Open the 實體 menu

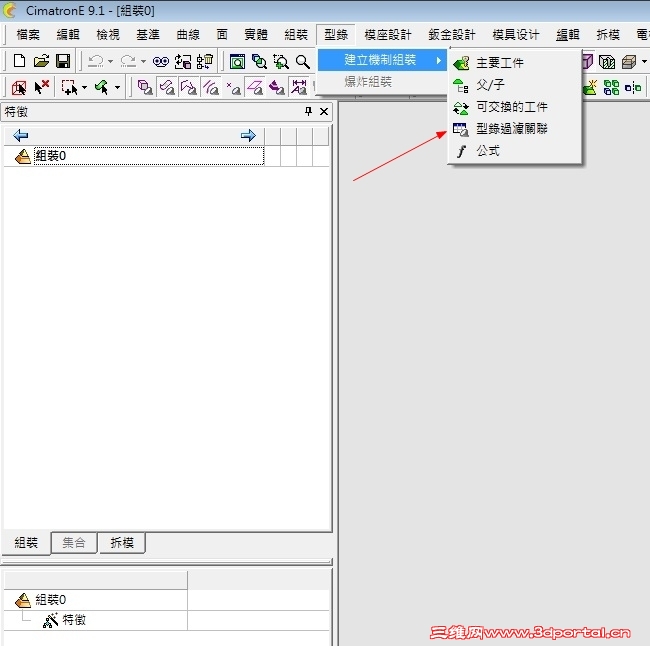coord(256,35)
